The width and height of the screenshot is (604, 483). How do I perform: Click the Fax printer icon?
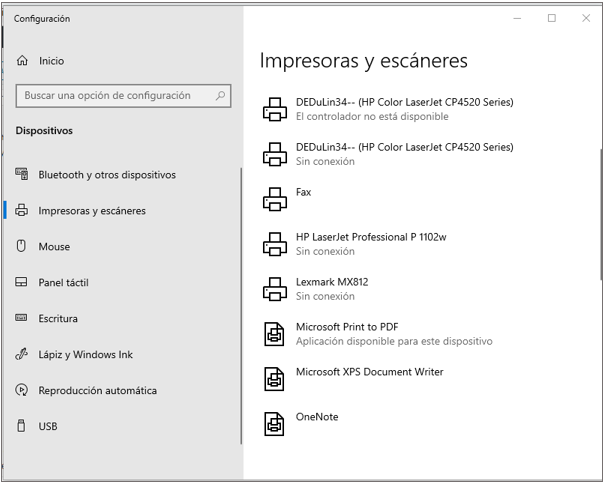pyautogui.click(x=275, y=199)
